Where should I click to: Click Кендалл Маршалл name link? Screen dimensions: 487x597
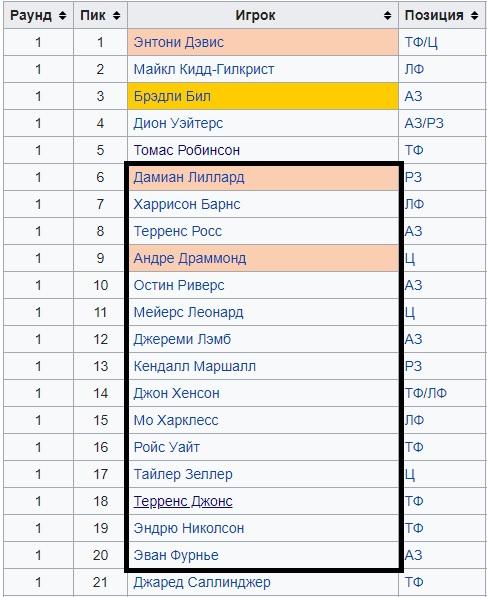pyautogui.click(x=195, y=367)
